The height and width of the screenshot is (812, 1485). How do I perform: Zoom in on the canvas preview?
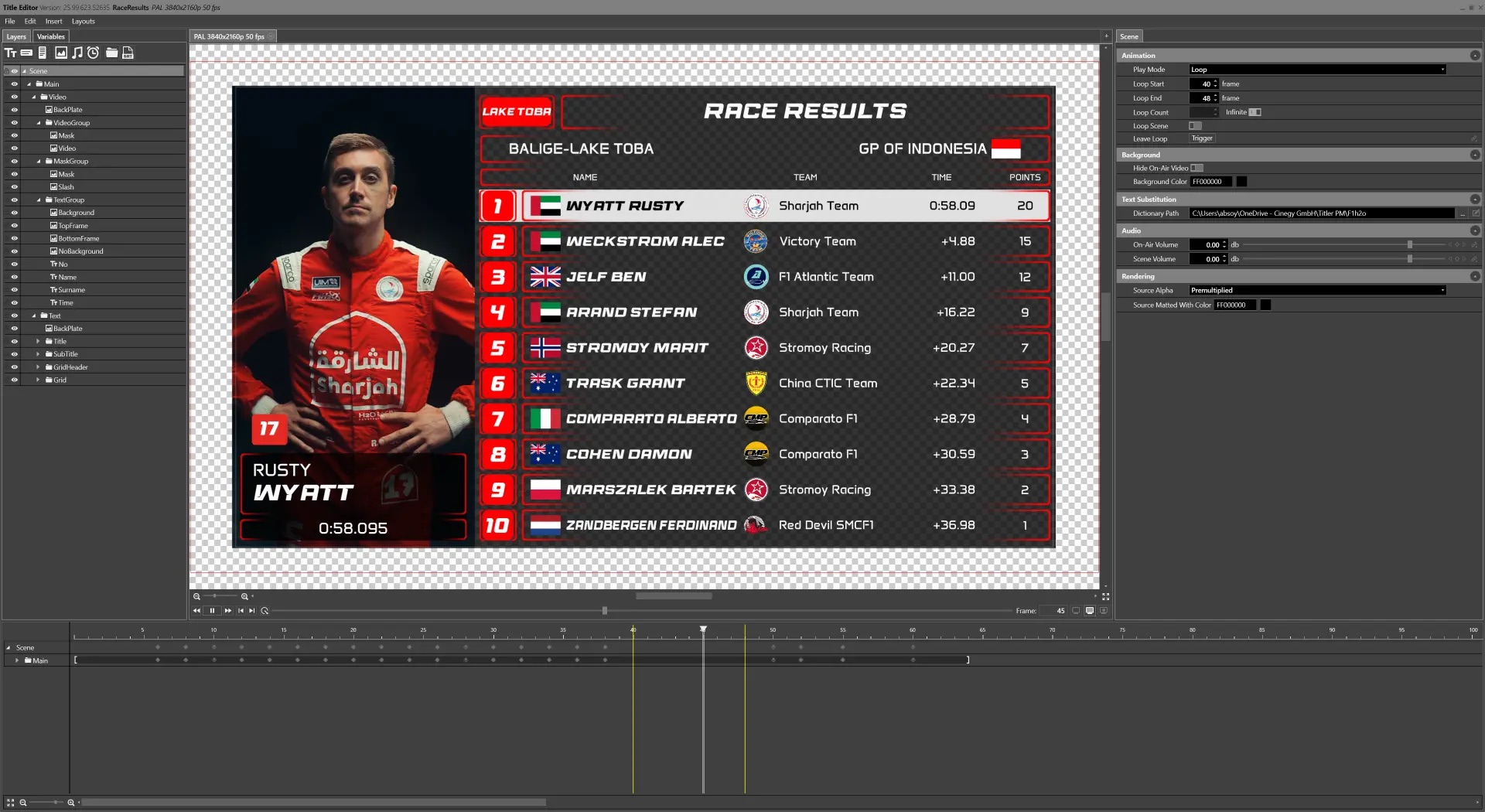click(244, 596)
